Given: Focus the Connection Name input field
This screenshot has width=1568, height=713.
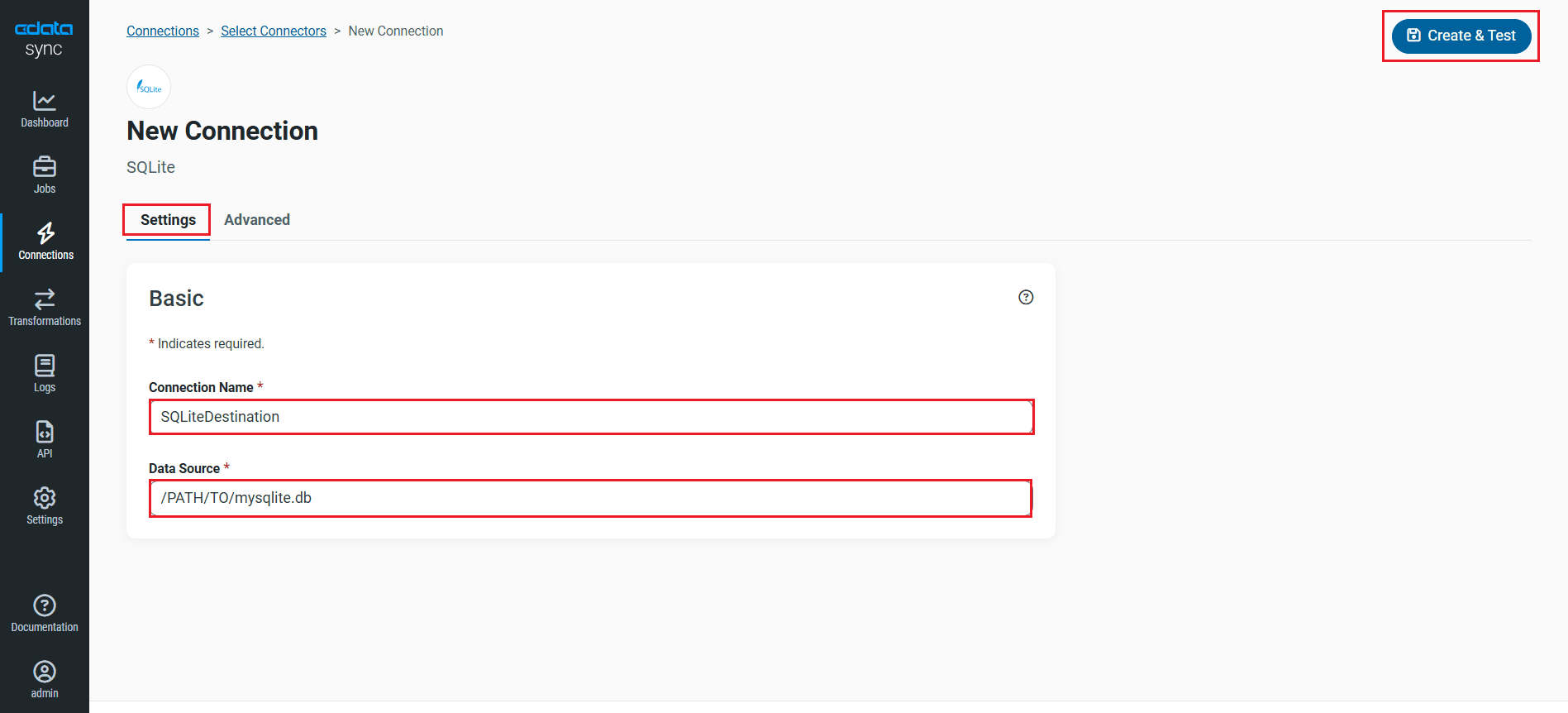Looking at the screenshot, I should point(591,417).
